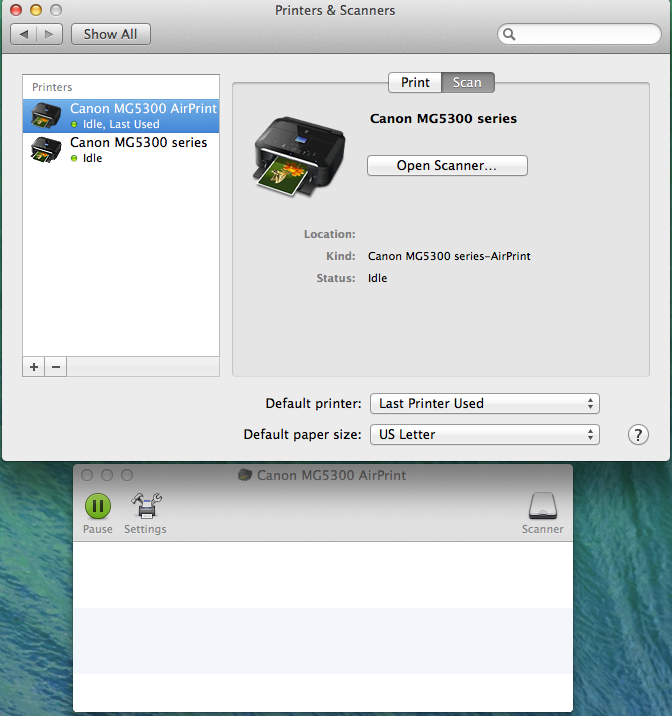Pause the Canon MG5300 AirPrint queue
The width and height of the screenshot is (672, 716).
pos(98,513)
